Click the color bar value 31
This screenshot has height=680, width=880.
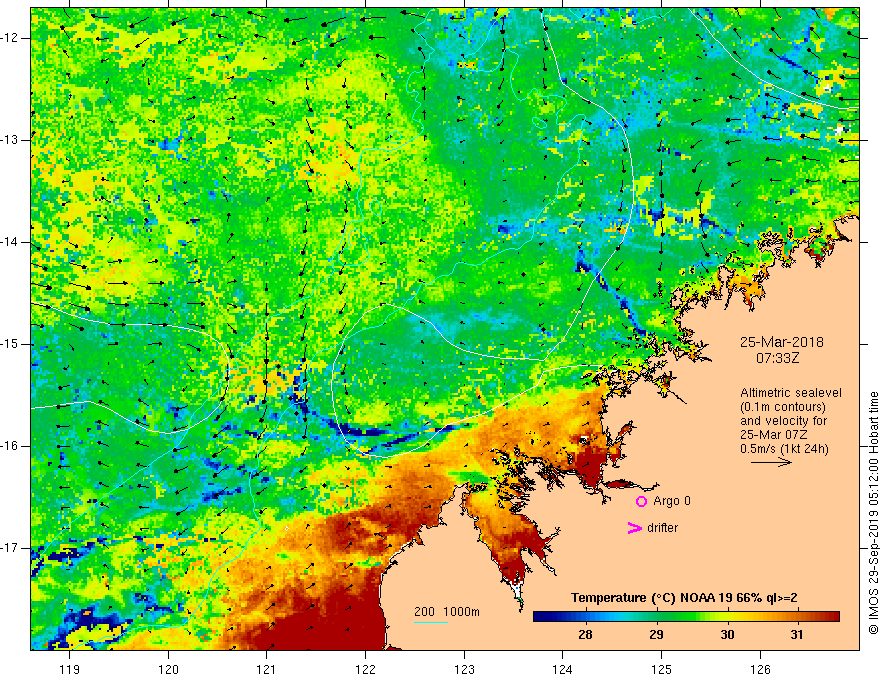[797, 635]
